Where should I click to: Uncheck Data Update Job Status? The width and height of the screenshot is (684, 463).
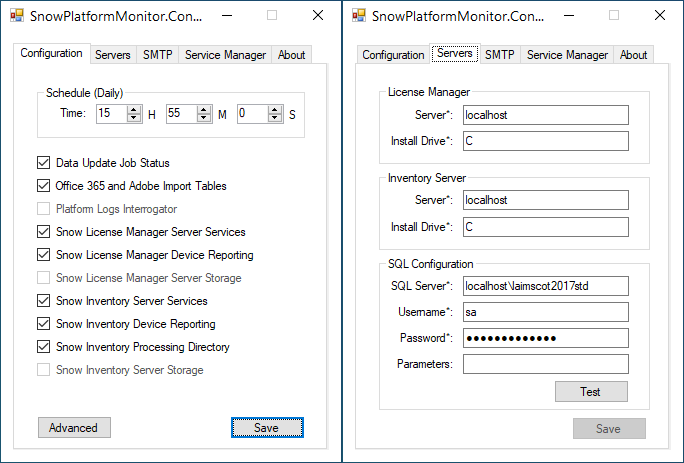(x=44, y=163)
